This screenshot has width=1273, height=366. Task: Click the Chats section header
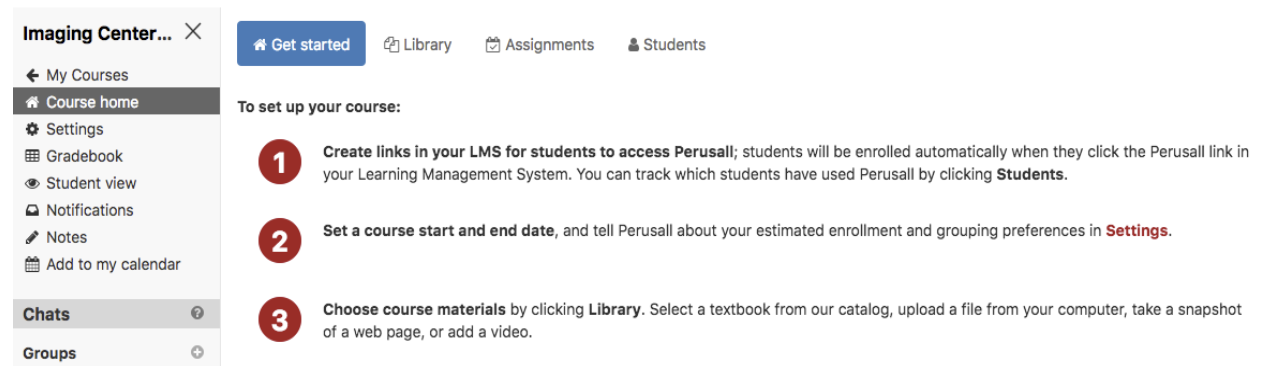(x=116, y=313)
